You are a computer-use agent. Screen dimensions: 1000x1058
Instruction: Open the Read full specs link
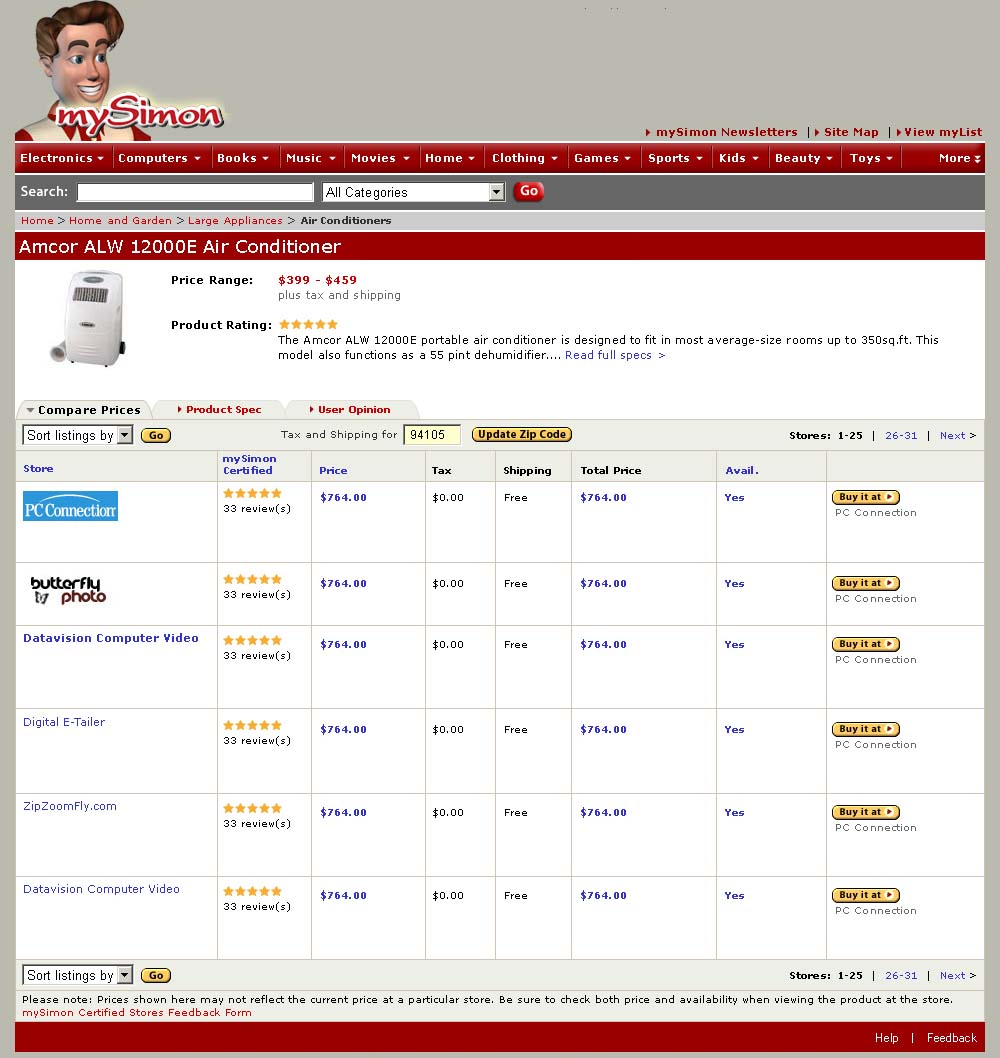coord(615,355)
